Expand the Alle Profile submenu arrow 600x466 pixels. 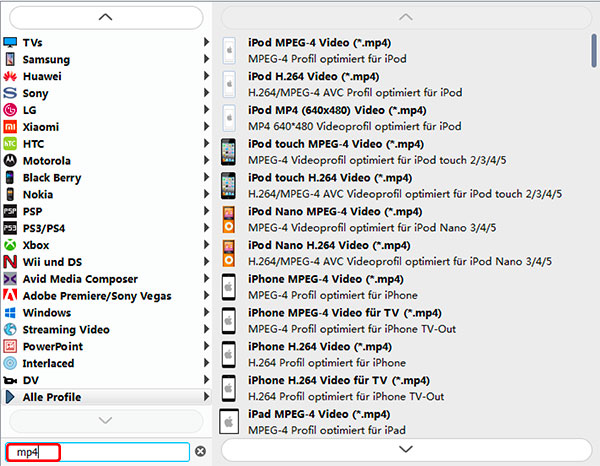point(206,397)
